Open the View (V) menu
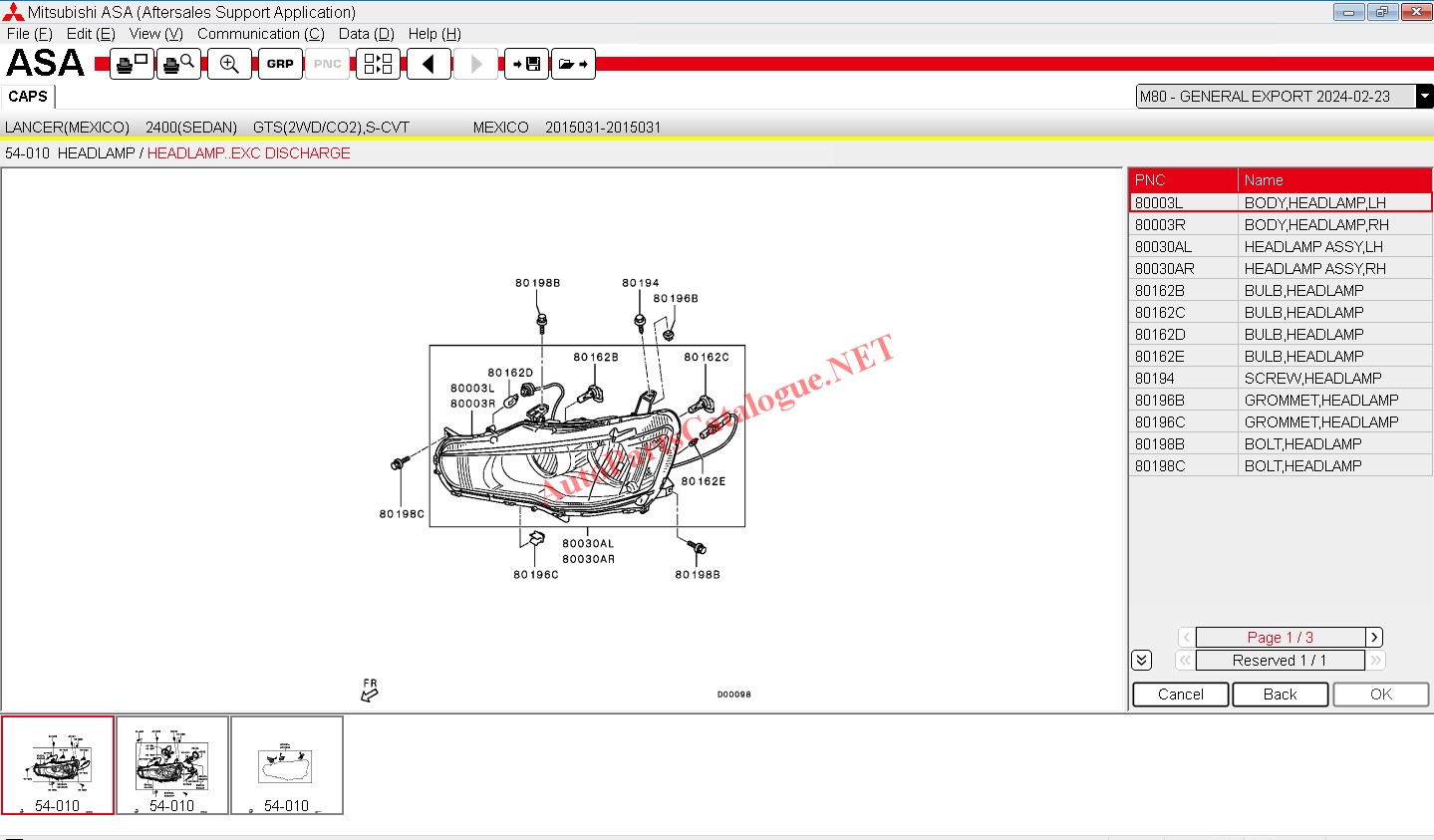The width and height of the screenshot is (1434, 840). (x=156, y=33)
